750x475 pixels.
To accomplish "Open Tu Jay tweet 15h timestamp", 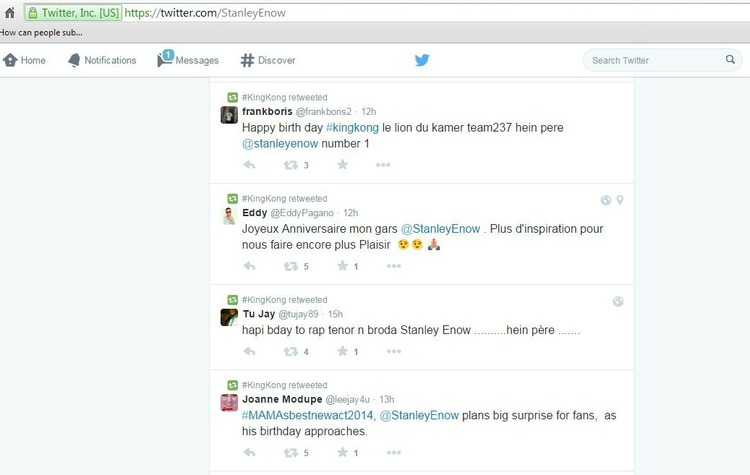I will [x=335, y=314].
